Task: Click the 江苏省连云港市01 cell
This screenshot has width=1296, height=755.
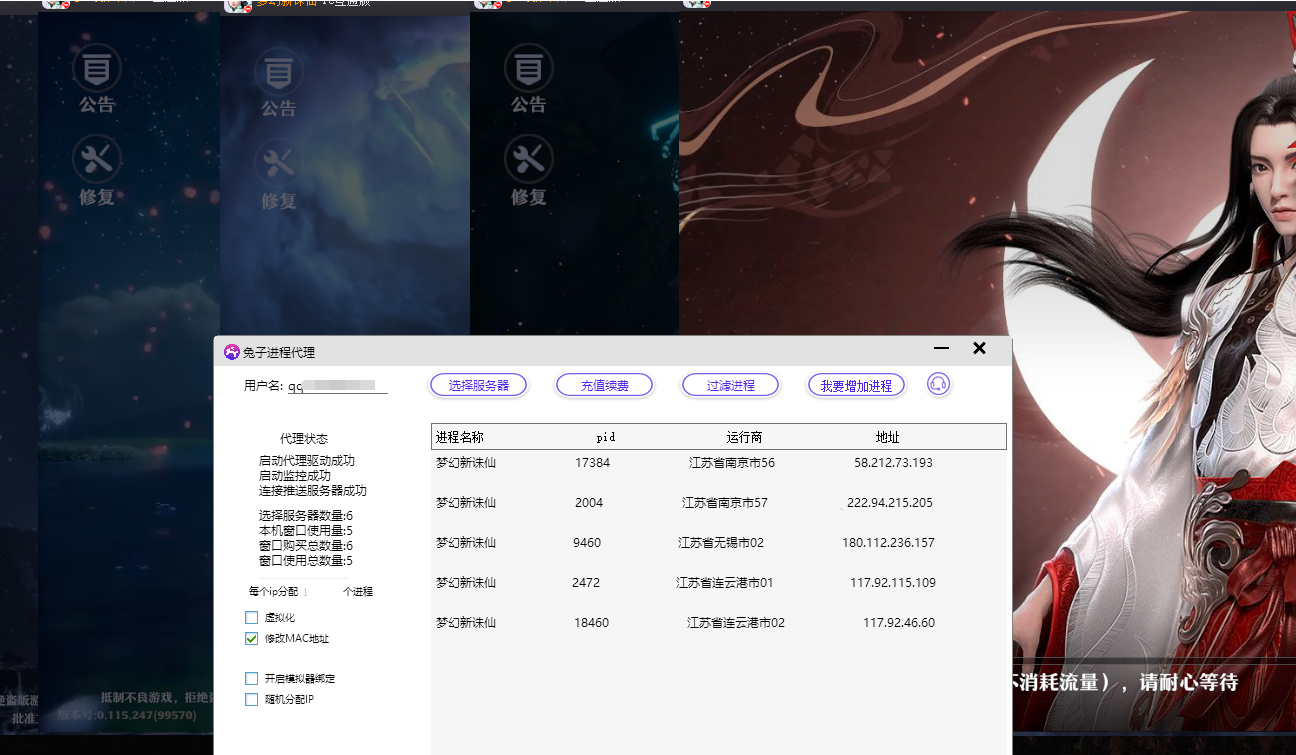Action: 725,583
